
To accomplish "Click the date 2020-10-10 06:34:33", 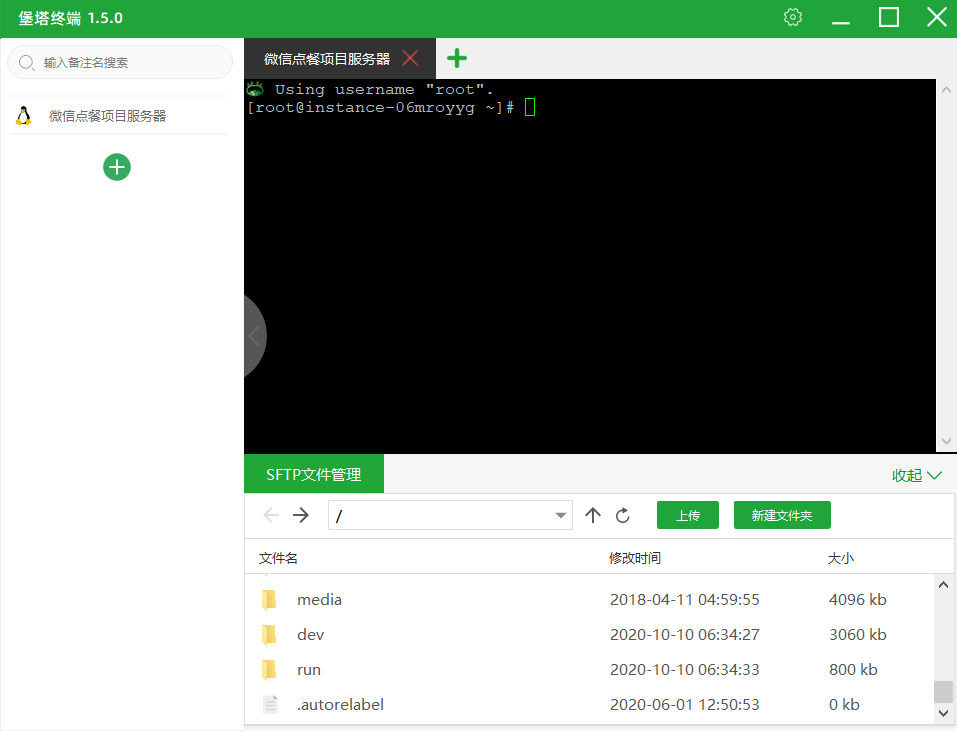I will [x=685, y=669].
